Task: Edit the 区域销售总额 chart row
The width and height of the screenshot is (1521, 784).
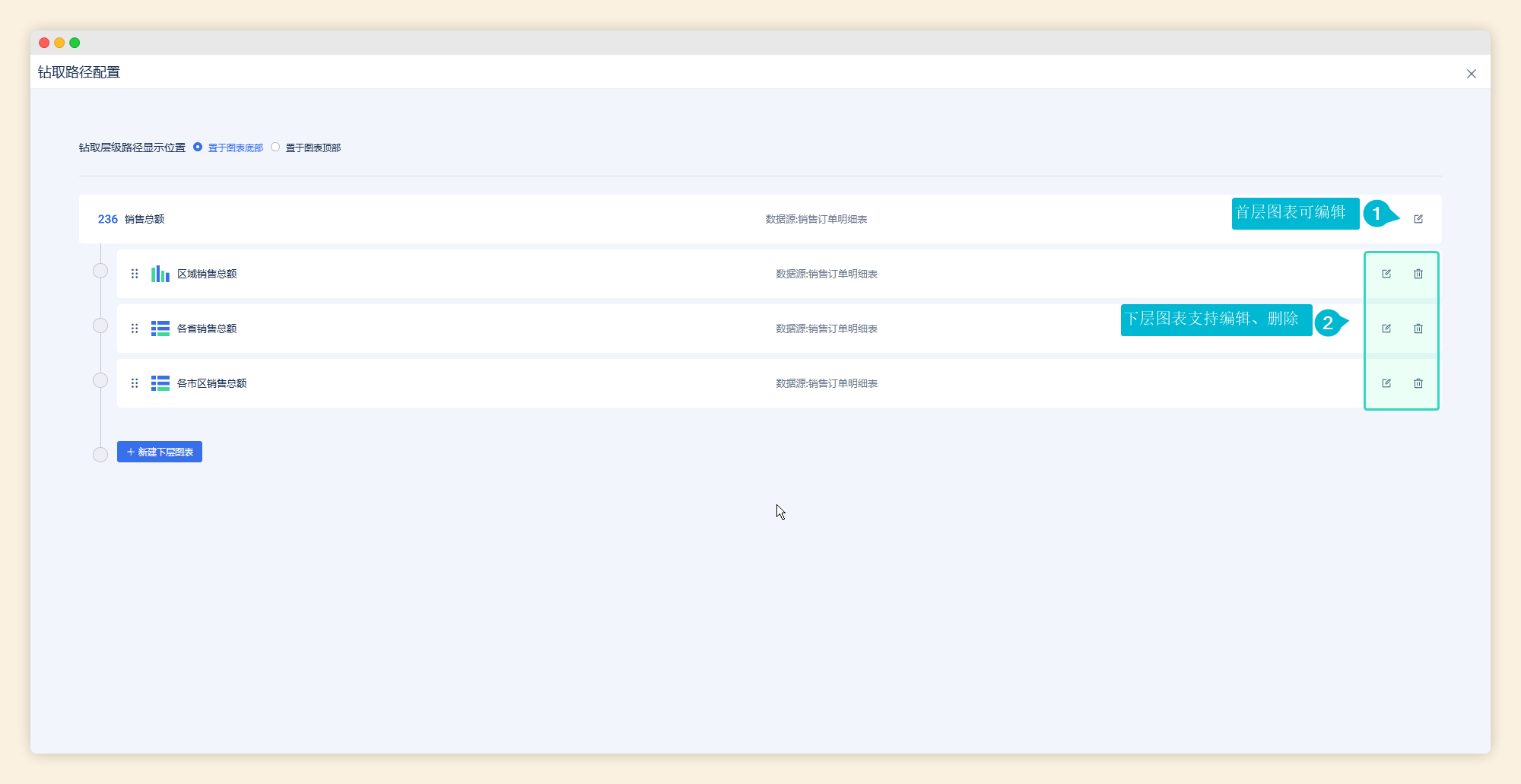Action: pyautogui.click(x=1386, y=274)
